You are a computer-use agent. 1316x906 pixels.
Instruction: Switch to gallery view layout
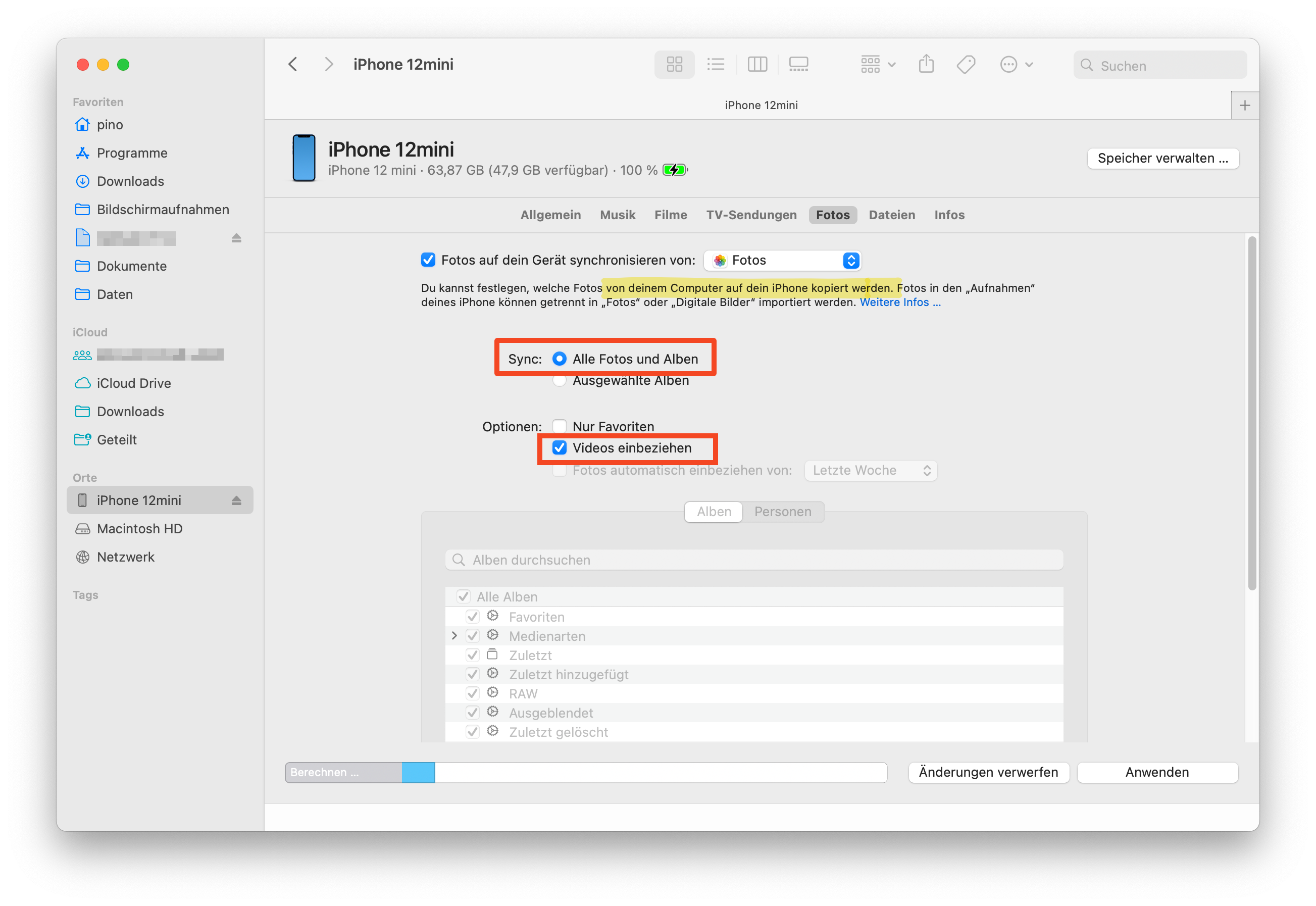(x=798, y=65)
